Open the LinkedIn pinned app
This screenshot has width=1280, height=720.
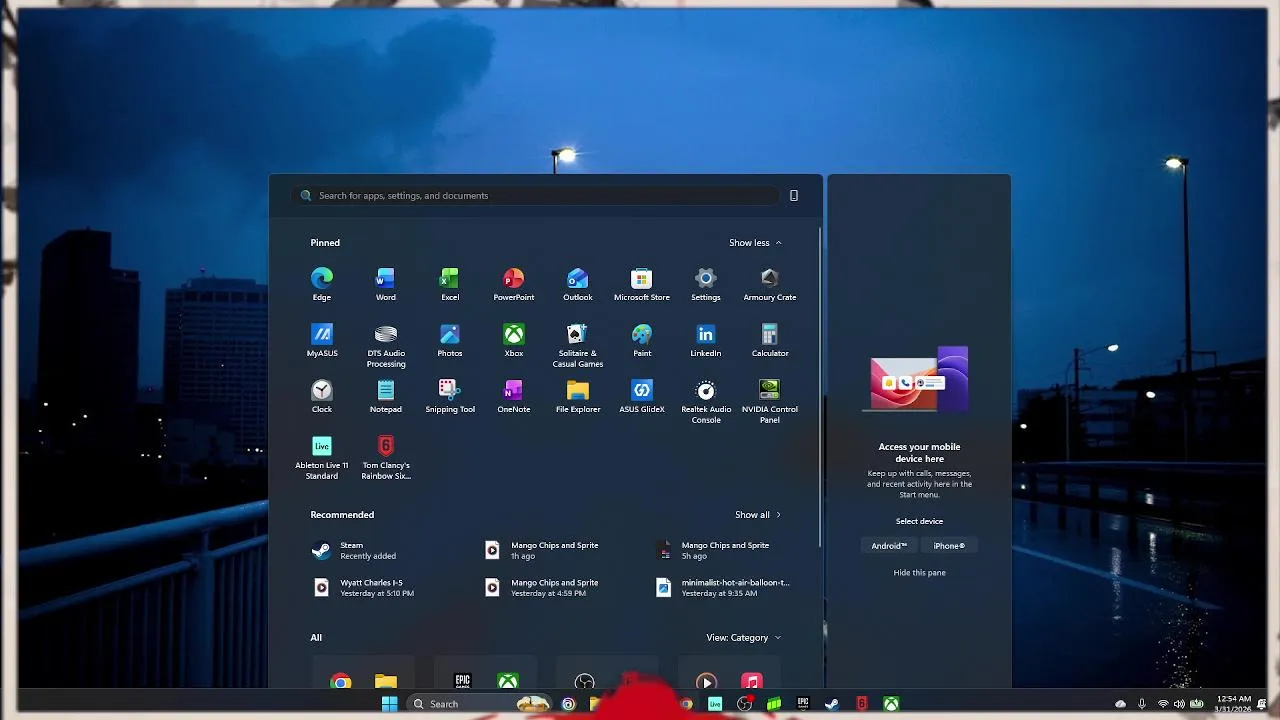click(x=706, y=340)
